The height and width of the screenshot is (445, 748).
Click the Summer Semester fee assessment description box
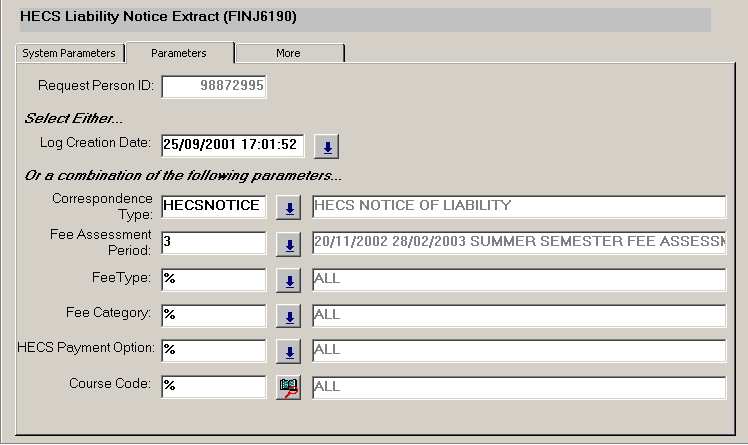[x=518, y=243]
